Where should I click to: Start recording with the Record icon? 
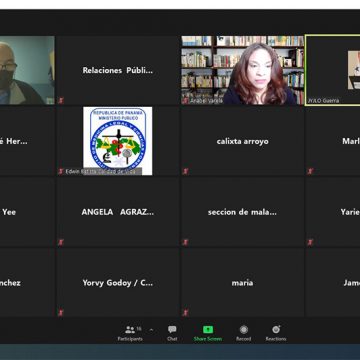(x=244, y=330)
